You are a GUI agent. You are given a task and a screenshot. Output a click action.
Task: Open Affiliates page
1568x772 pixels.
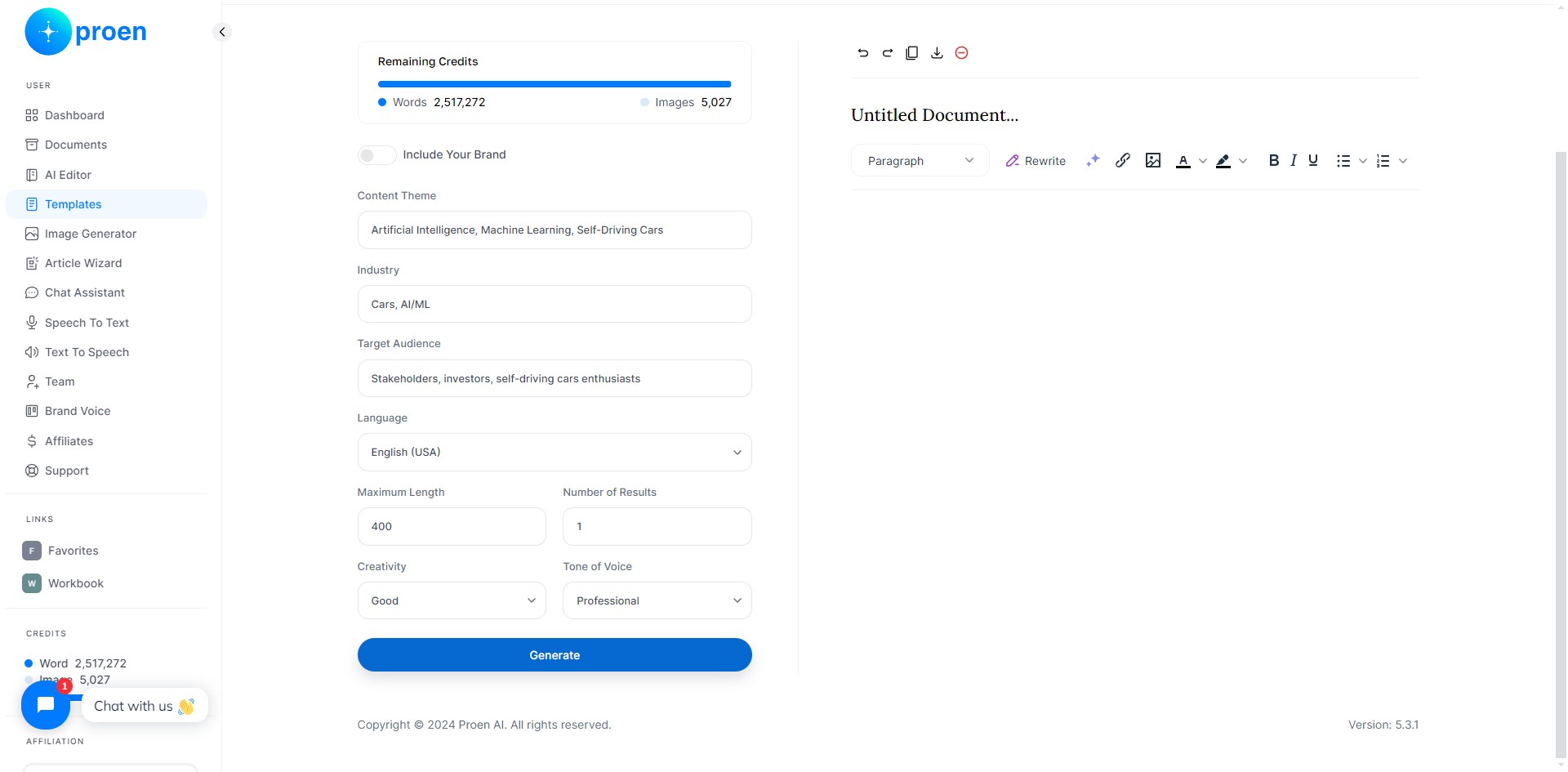coord(106,441)
